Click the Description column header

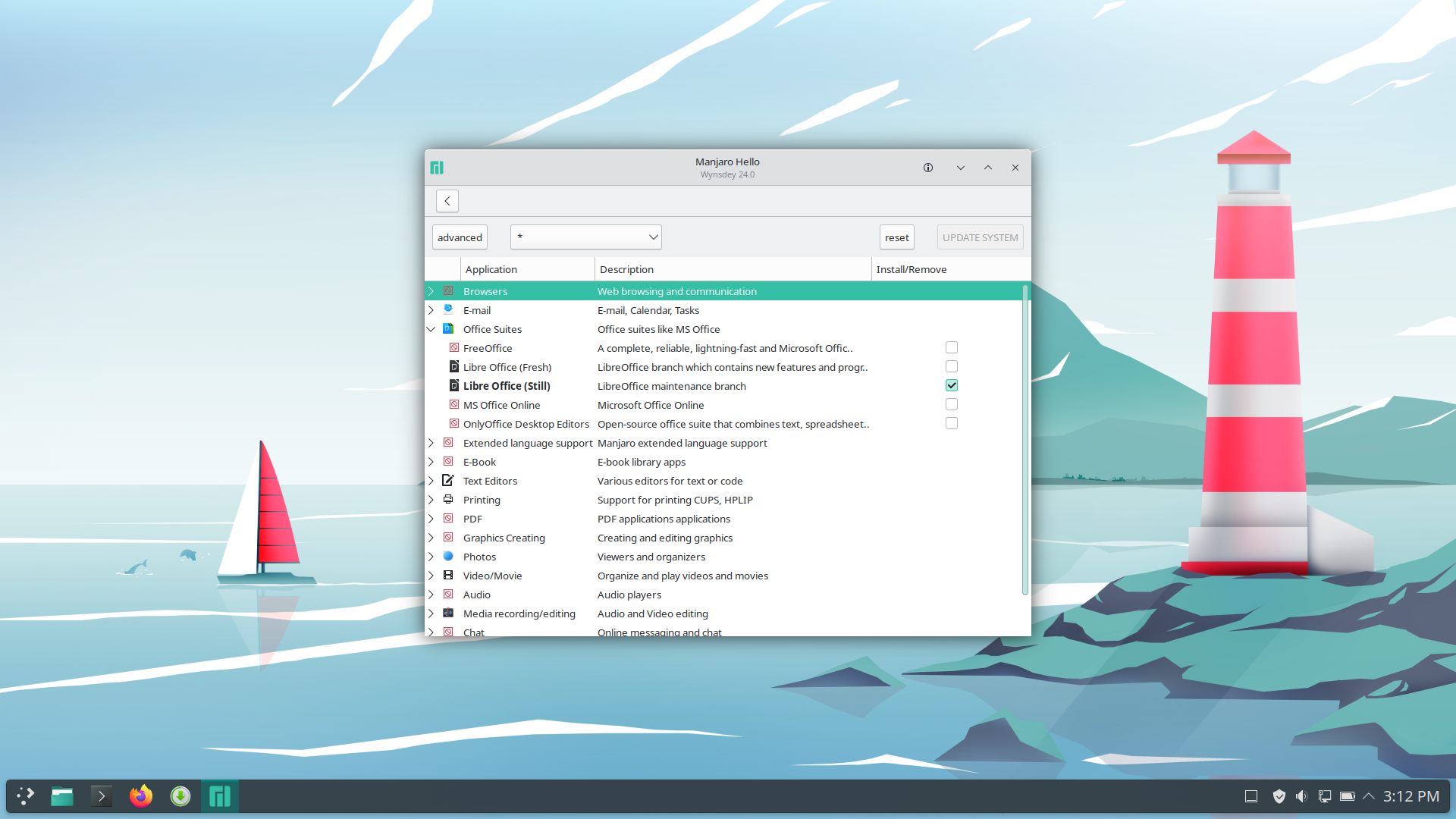point(733,269)
